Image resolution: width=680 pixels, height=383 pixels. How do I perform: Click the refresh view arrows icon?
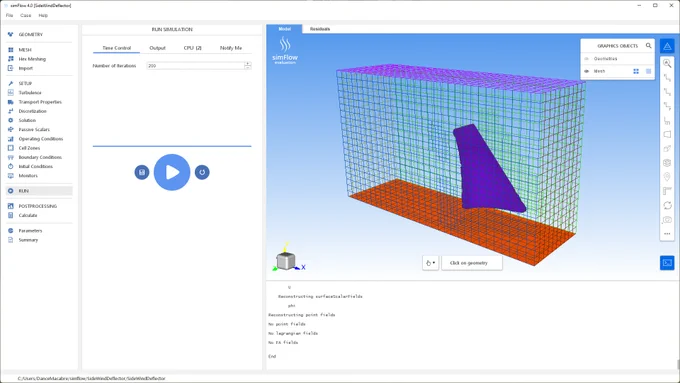(x=667, y=206)
